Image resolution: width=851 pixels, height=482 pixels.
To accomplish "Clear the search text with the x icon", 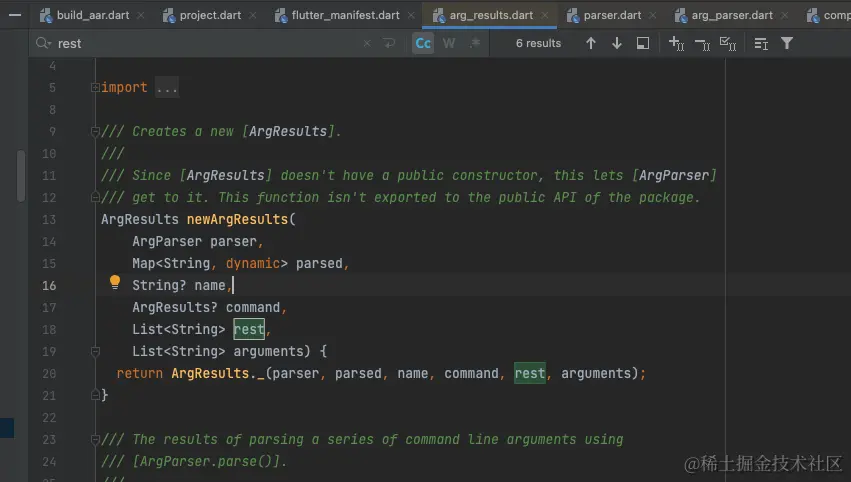I will (367, 43).
